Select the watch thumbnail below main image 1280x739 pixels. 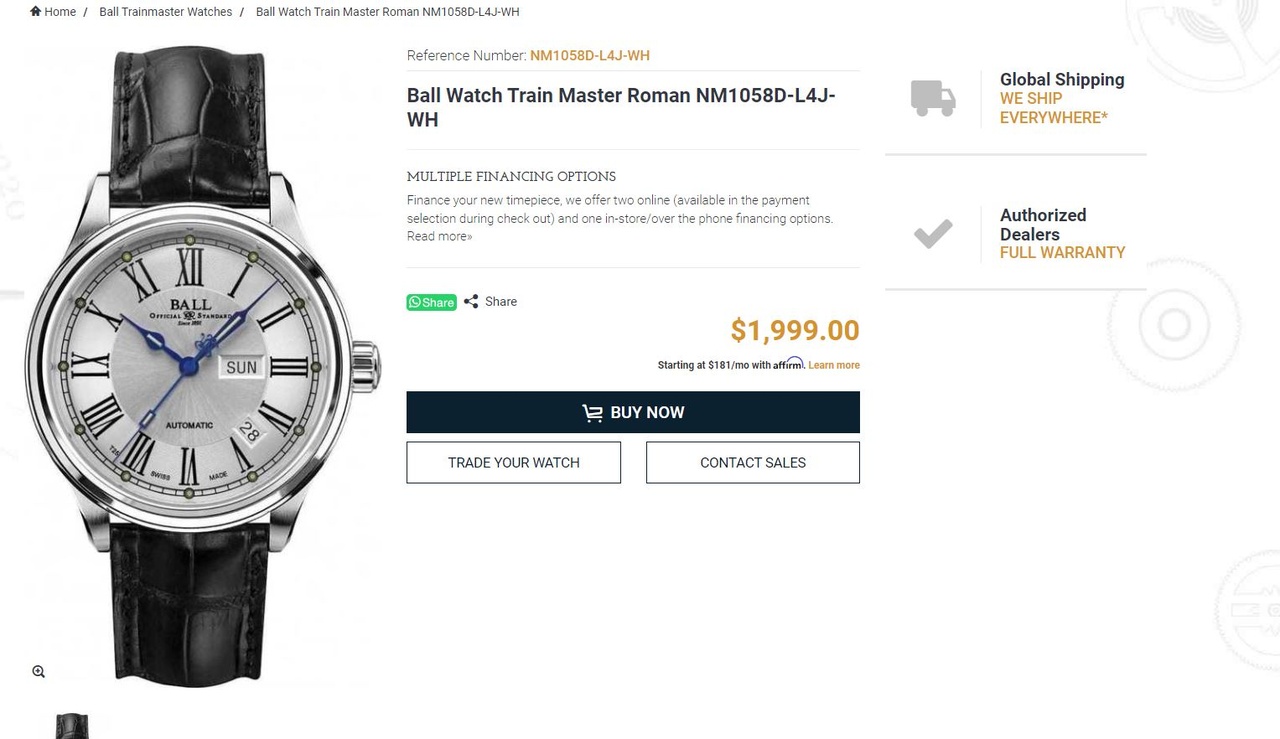[72, 726]
